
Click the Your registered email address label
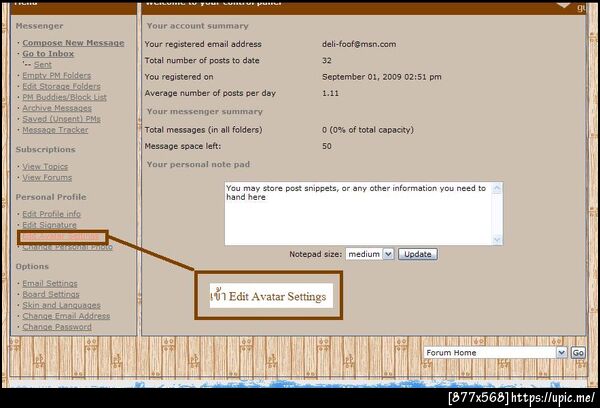tap(203, 44)
